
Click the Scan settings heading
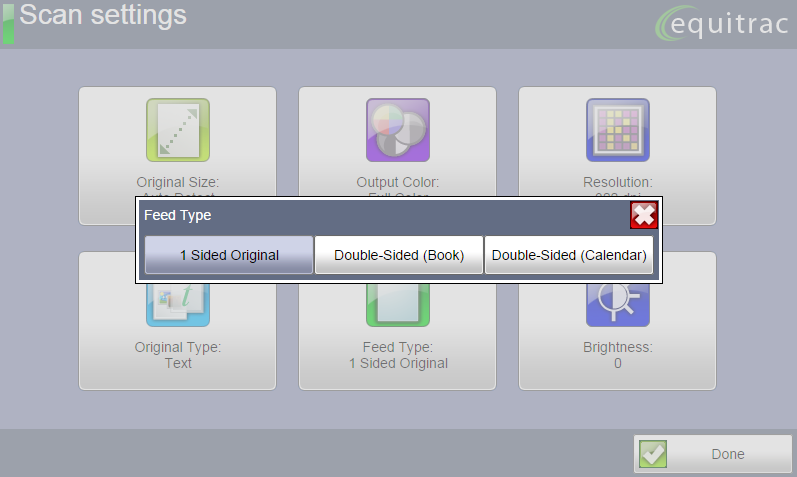103,16
